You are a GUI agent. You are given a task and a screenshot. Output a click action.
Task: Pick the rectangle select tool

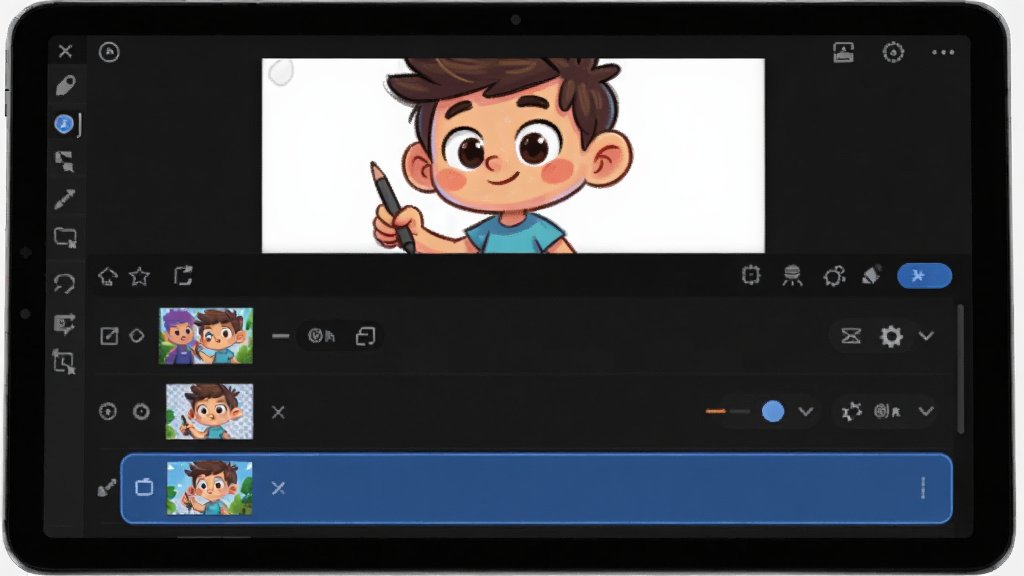tap(65, 238)
